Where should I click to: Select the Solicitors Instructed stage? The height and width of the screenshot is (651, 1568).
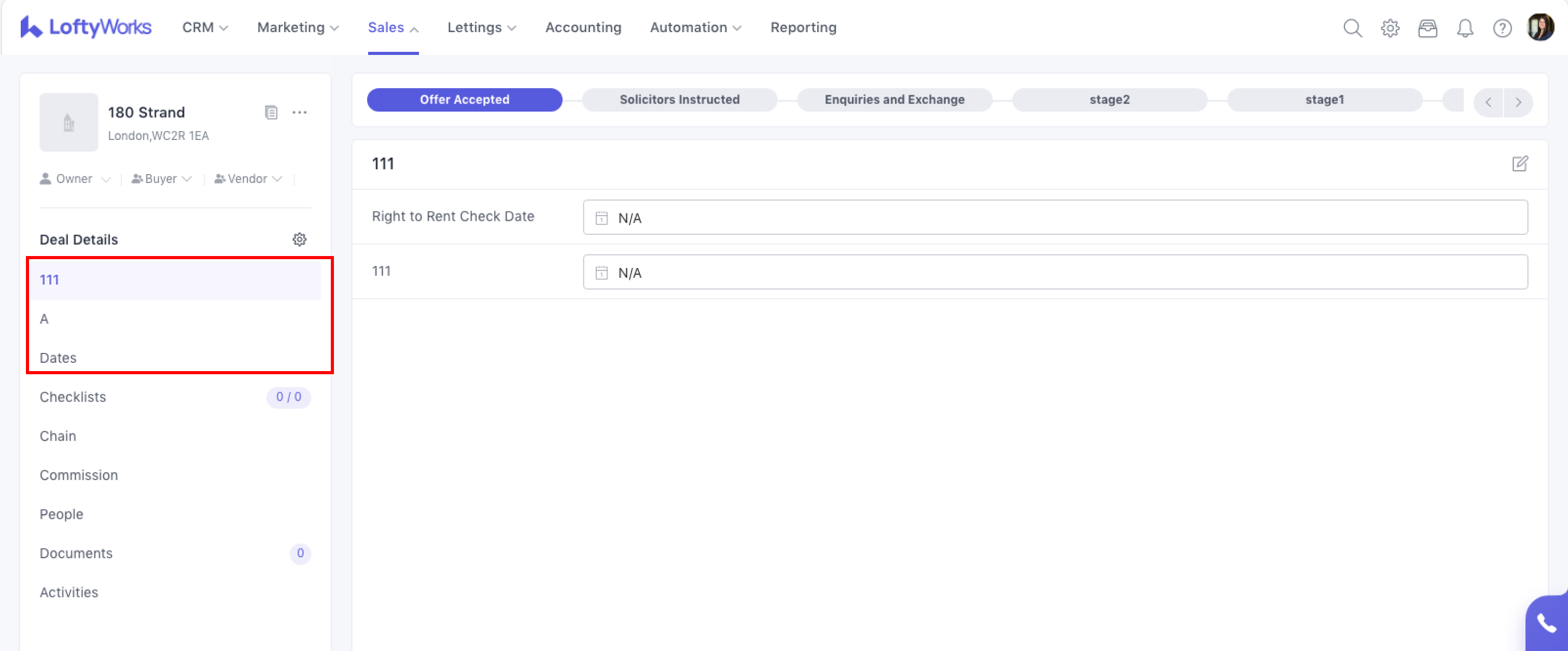click(x=679, y=100)
